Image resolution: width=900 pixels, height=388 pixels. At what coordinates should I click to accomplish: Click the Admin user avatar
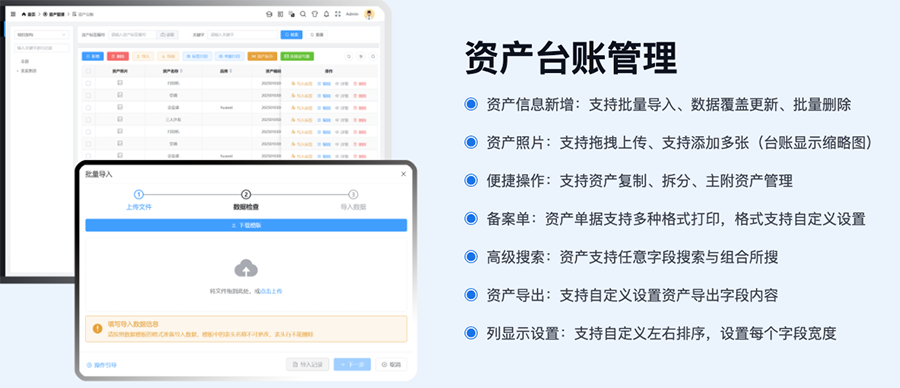click(369, 14)
